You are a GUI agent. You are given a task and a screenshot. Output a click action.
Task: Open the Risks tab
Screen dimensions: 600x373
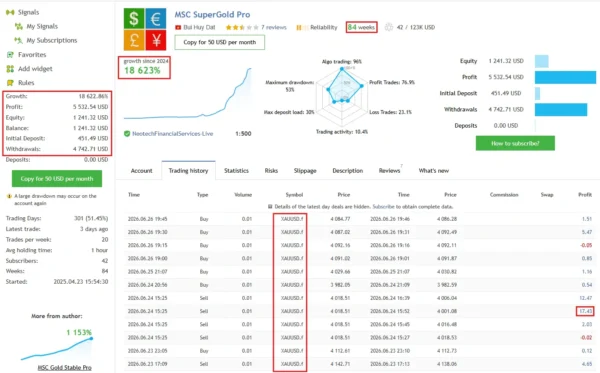[x=271, y=171]
